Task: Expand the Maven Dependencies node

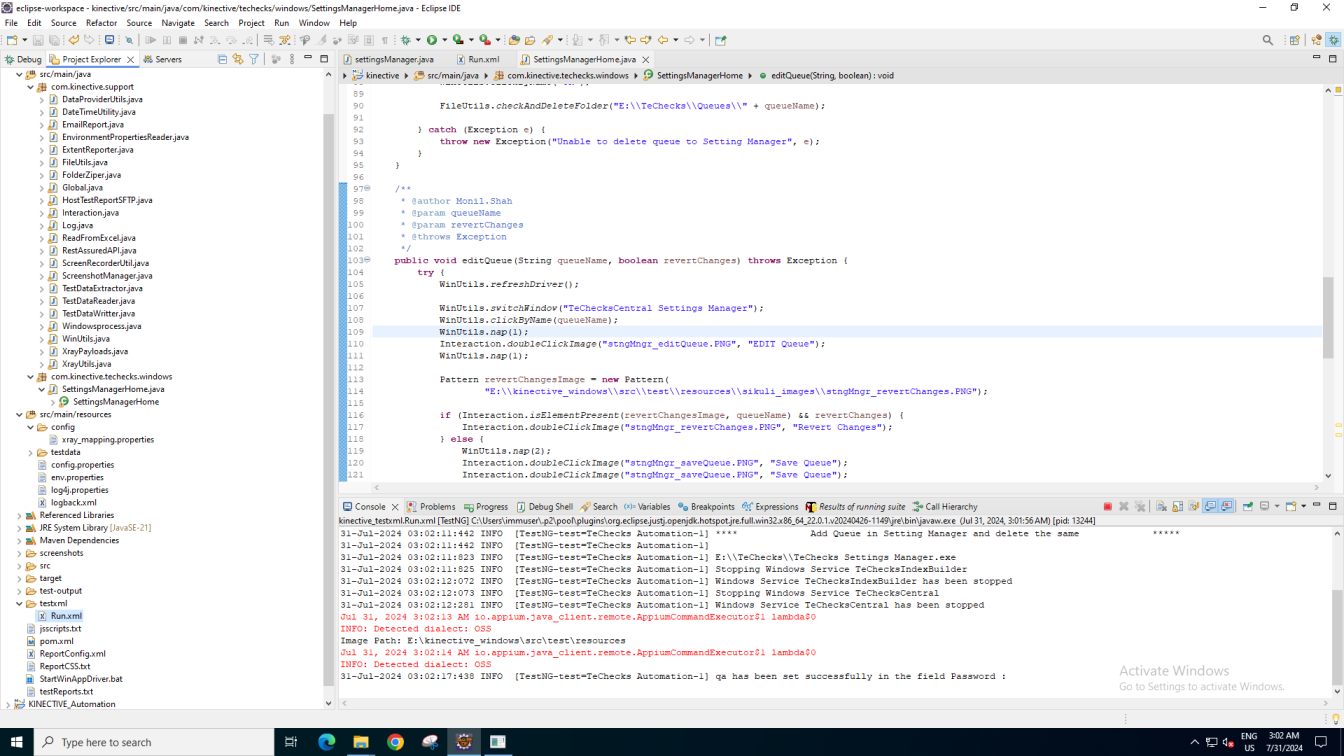Action: pos(20,541)
